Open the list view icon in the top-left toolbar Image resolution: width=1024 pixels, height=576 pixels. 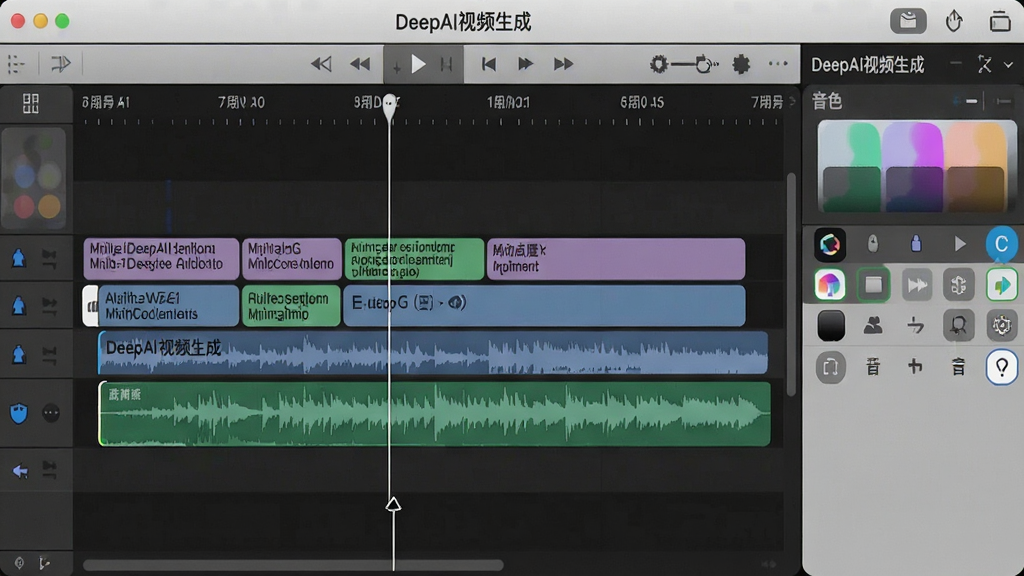[x=16, y=64]
